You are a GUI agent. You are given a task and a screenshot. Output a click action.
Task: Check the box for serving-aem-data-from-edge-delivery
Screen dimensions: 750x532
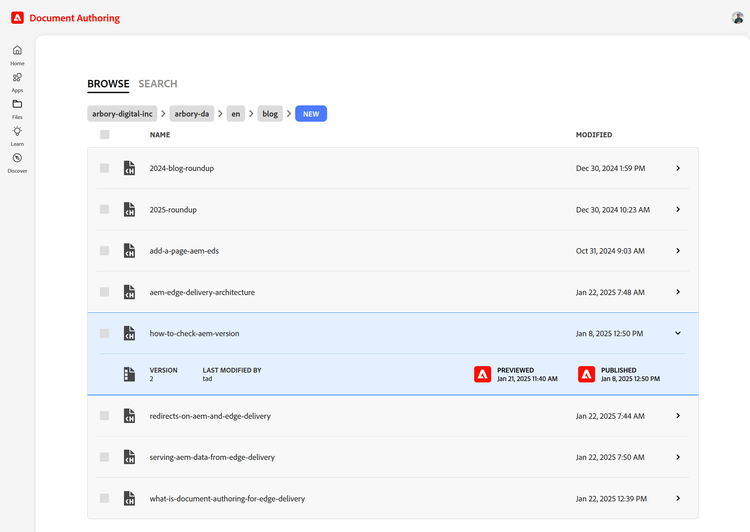(104, 457)
